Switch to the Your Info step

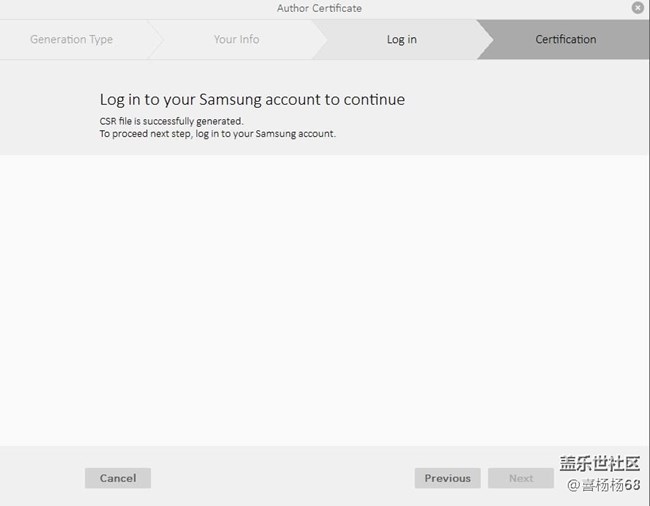click(x=236, y=40)
